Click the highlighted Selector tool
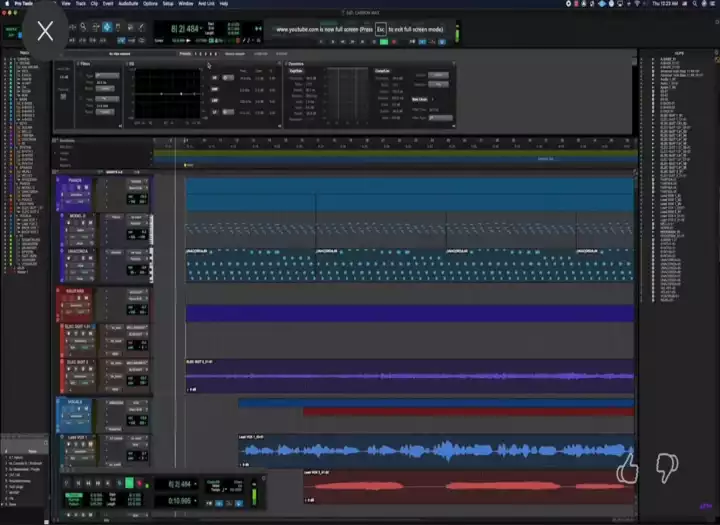Image resolution: width=720 pixels, height=525 pixels. tap(107, 27)
